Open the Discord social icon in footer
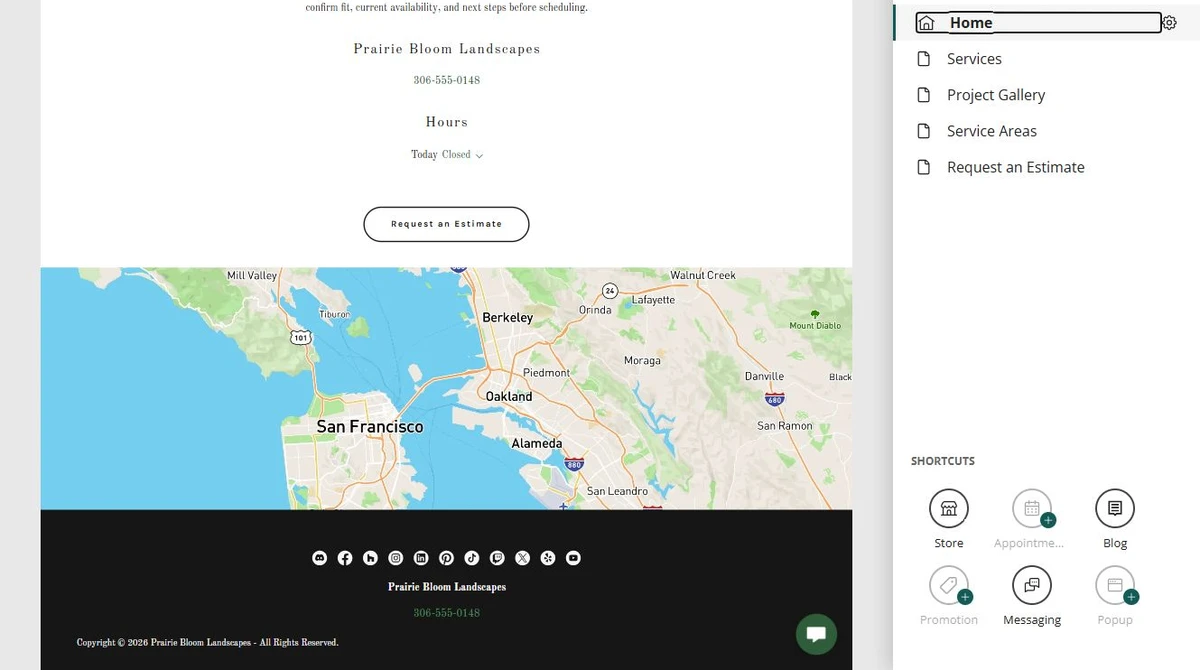Screen dimensions: 1200x670 coord(319,558)
